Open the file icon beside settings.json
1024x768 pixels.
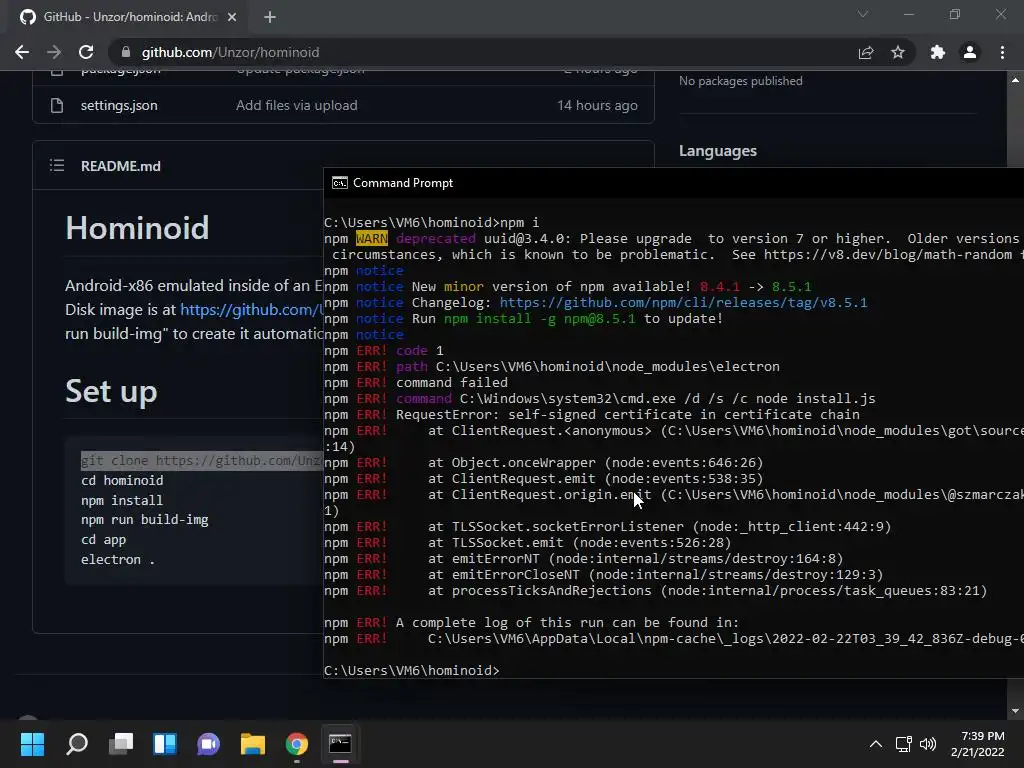pyautogui.click(x=57, y=105)
